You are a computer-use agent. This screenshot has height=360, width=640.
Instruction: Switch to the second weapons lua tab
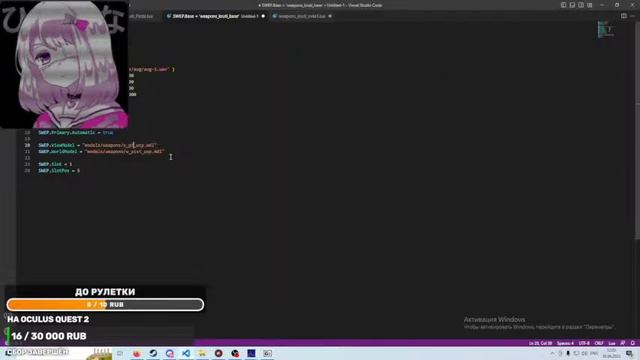tap(301, 16)
